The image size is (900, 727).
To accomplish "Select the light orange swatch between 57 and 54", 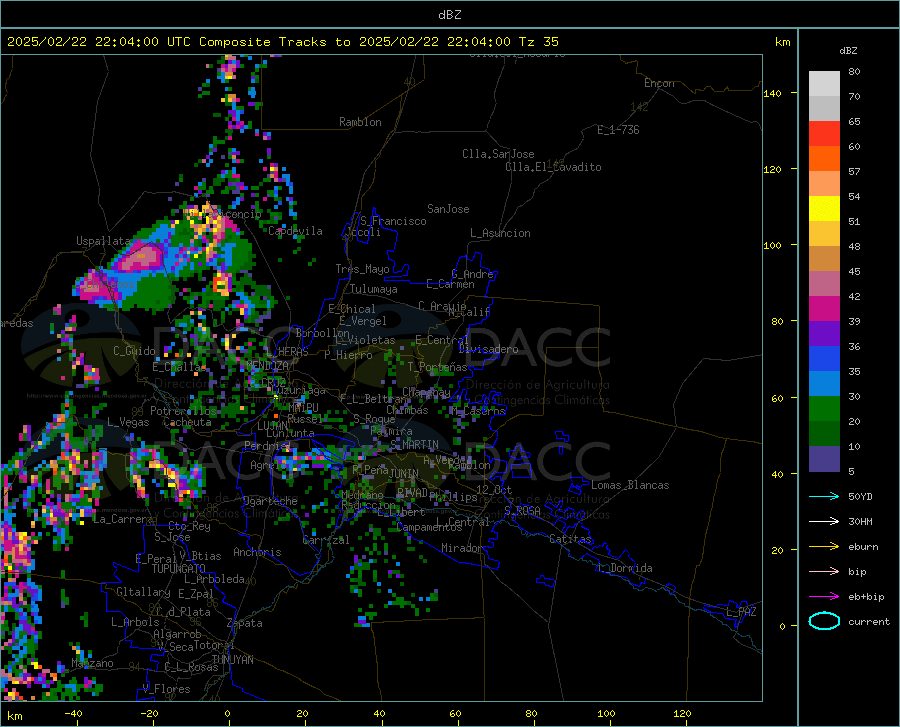I will 824,184.
